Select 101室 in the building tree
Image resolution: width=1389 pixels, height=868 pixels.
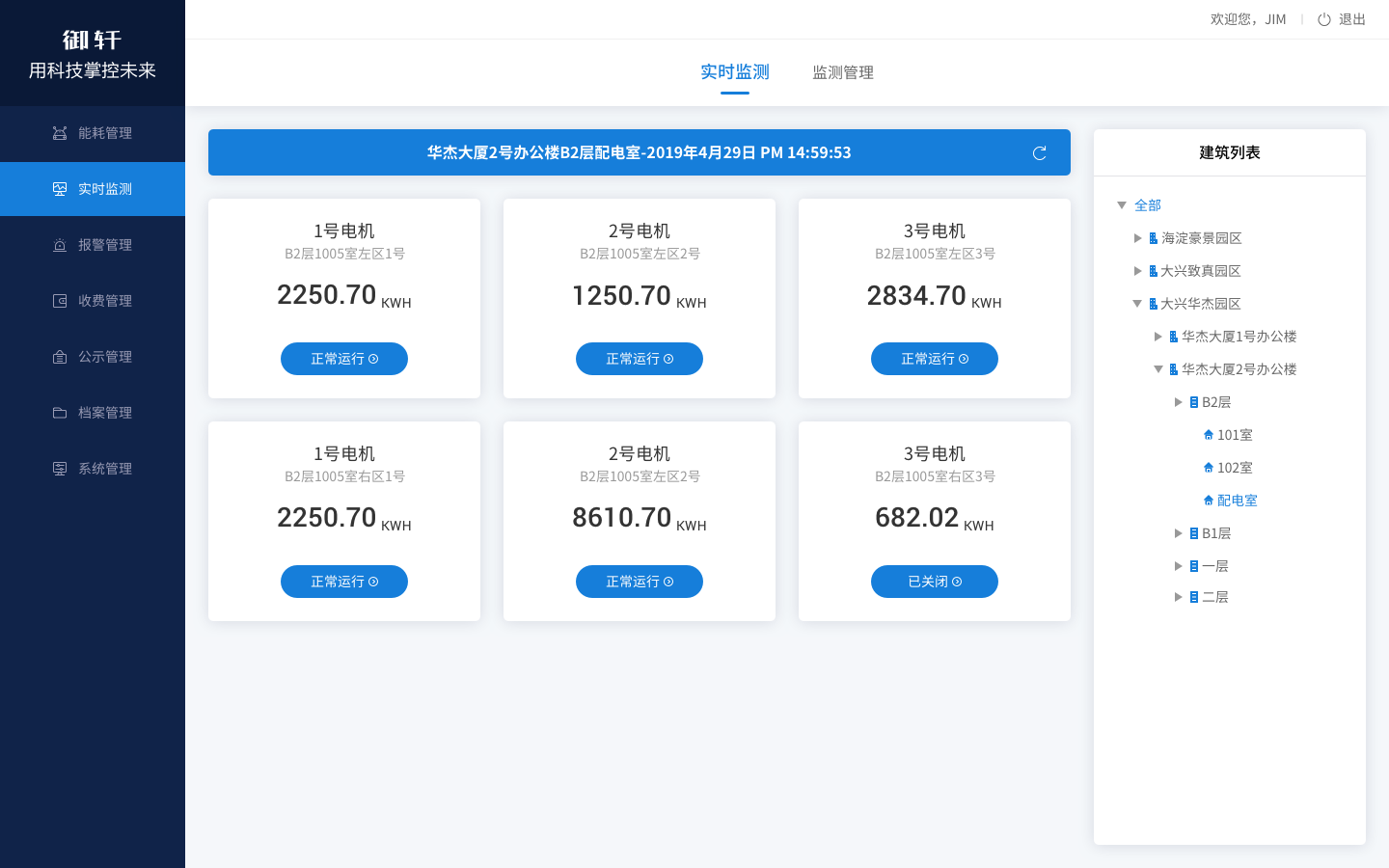(1234, 435)
